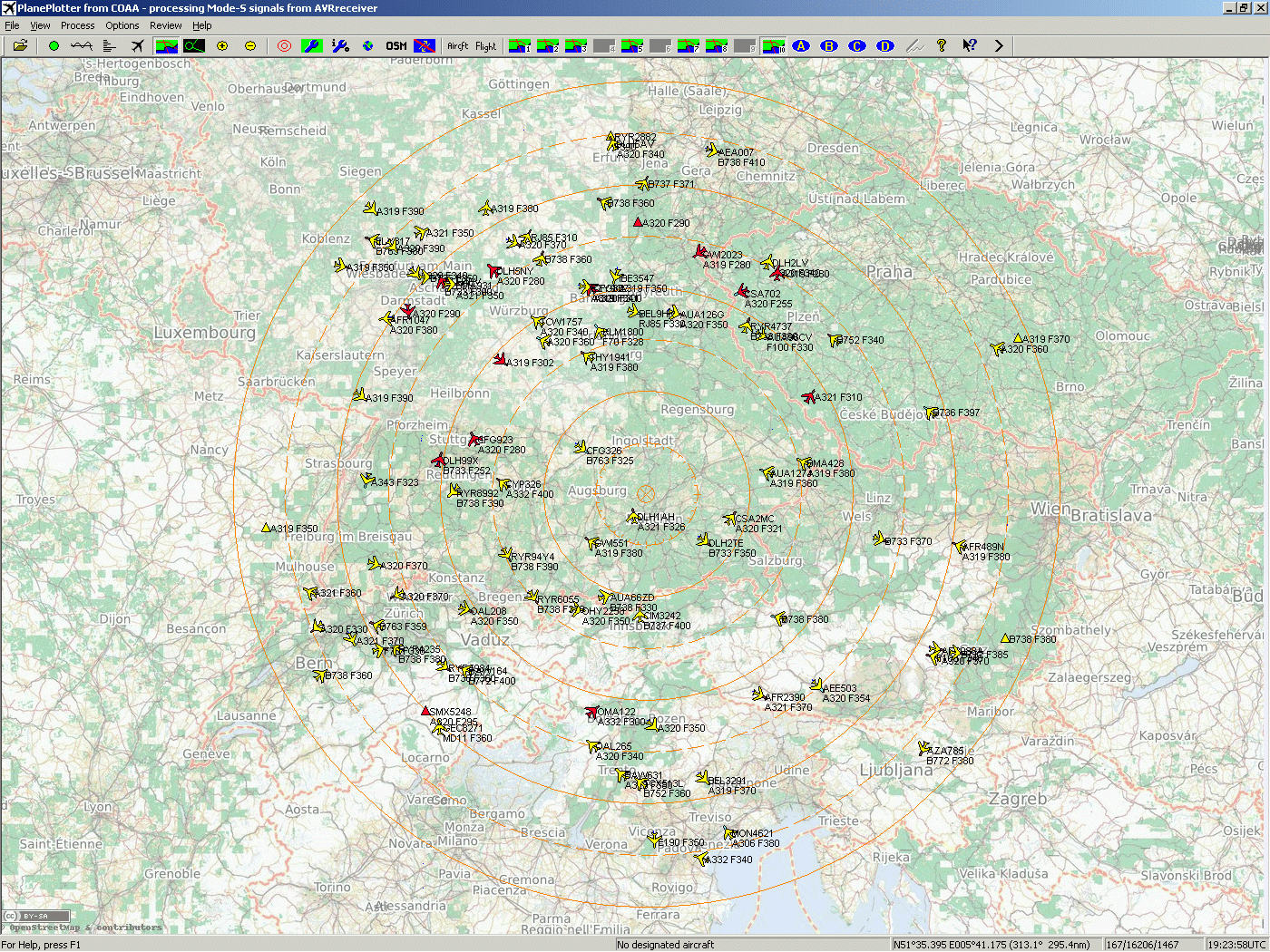Select saved chart preset 8
1270x952 pixels.
717,45
